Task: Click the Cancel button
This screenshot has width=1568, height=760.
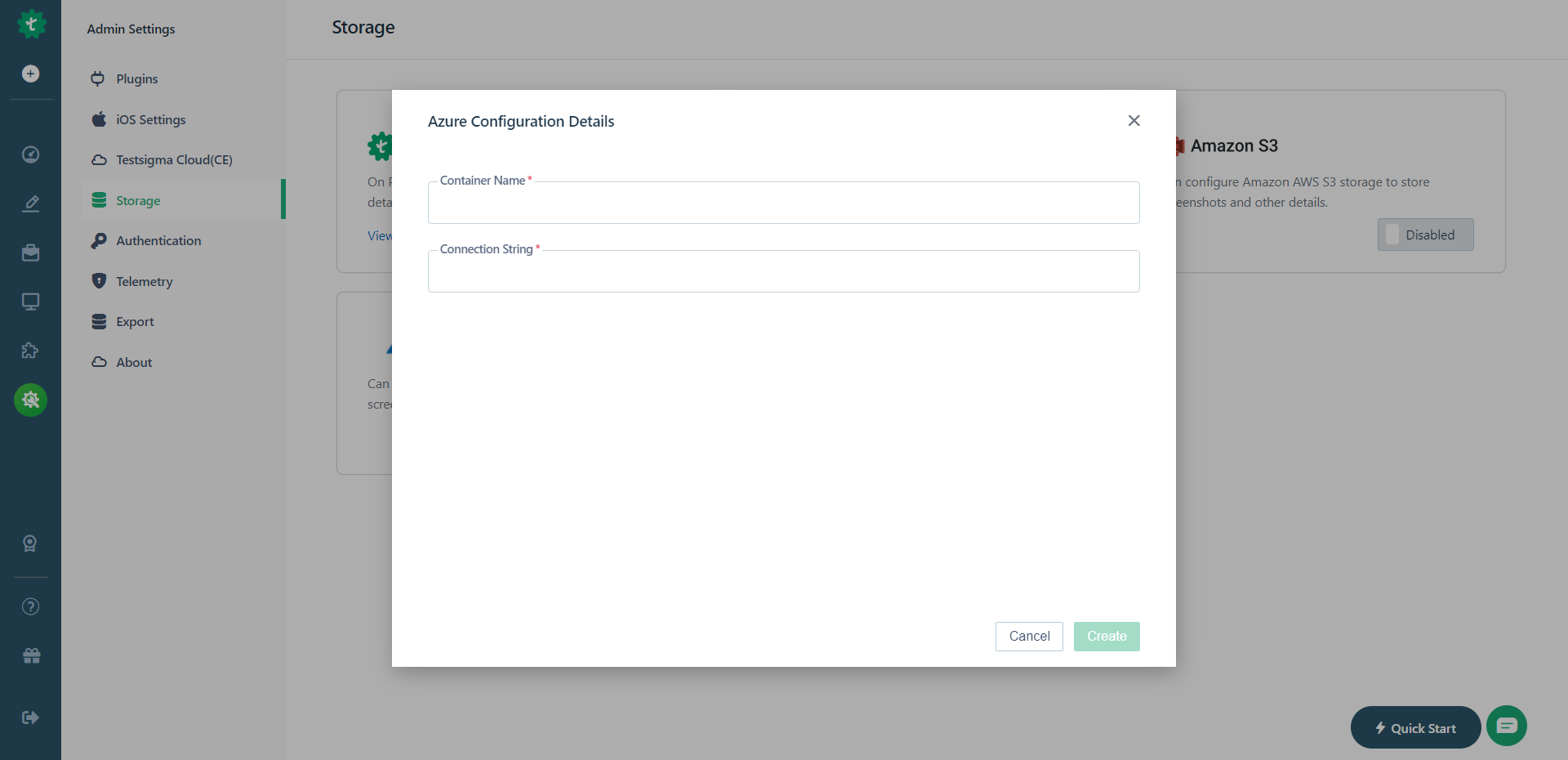Action: point(1029,637)
